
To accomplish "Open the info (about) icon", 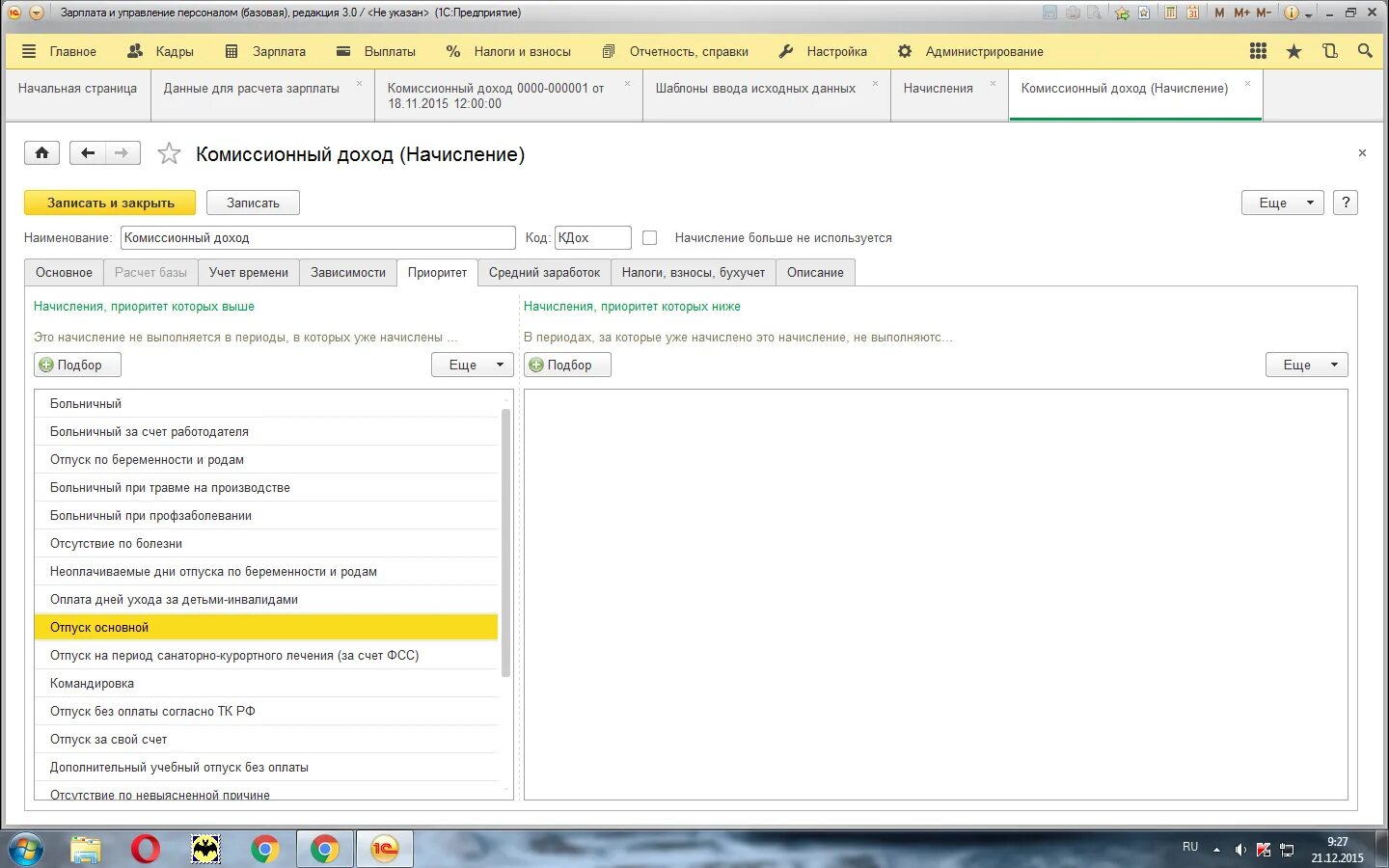I will [x=1291, y=13].
